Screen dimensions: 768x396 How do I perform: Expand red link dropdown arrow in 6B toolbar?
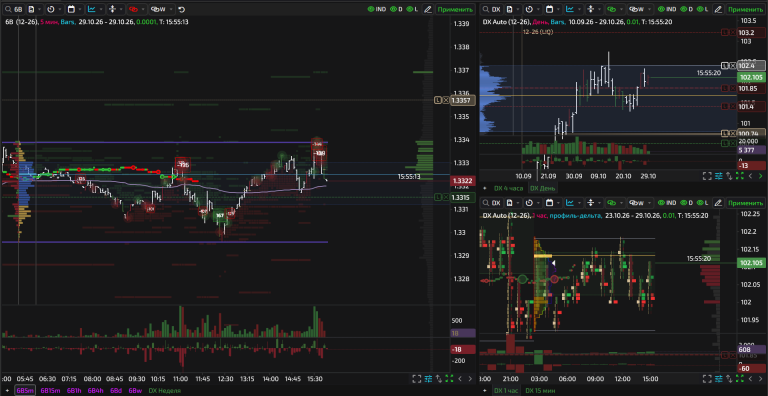[x=143, y=9]
